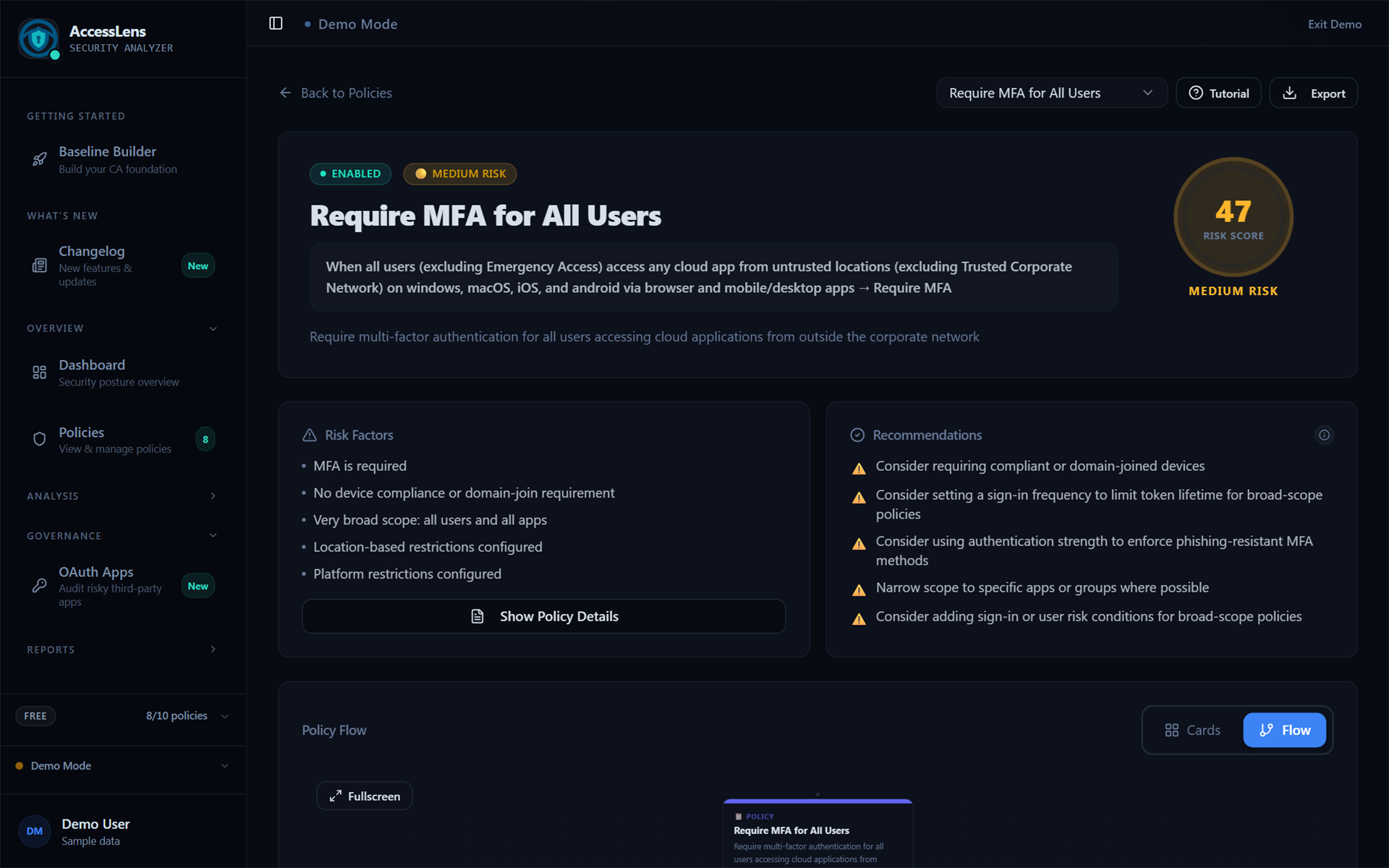Image resolution: width=1389 pixels, height=868 pixels.
Task: Collapse the Overview section
Action: tap(213, 328)
